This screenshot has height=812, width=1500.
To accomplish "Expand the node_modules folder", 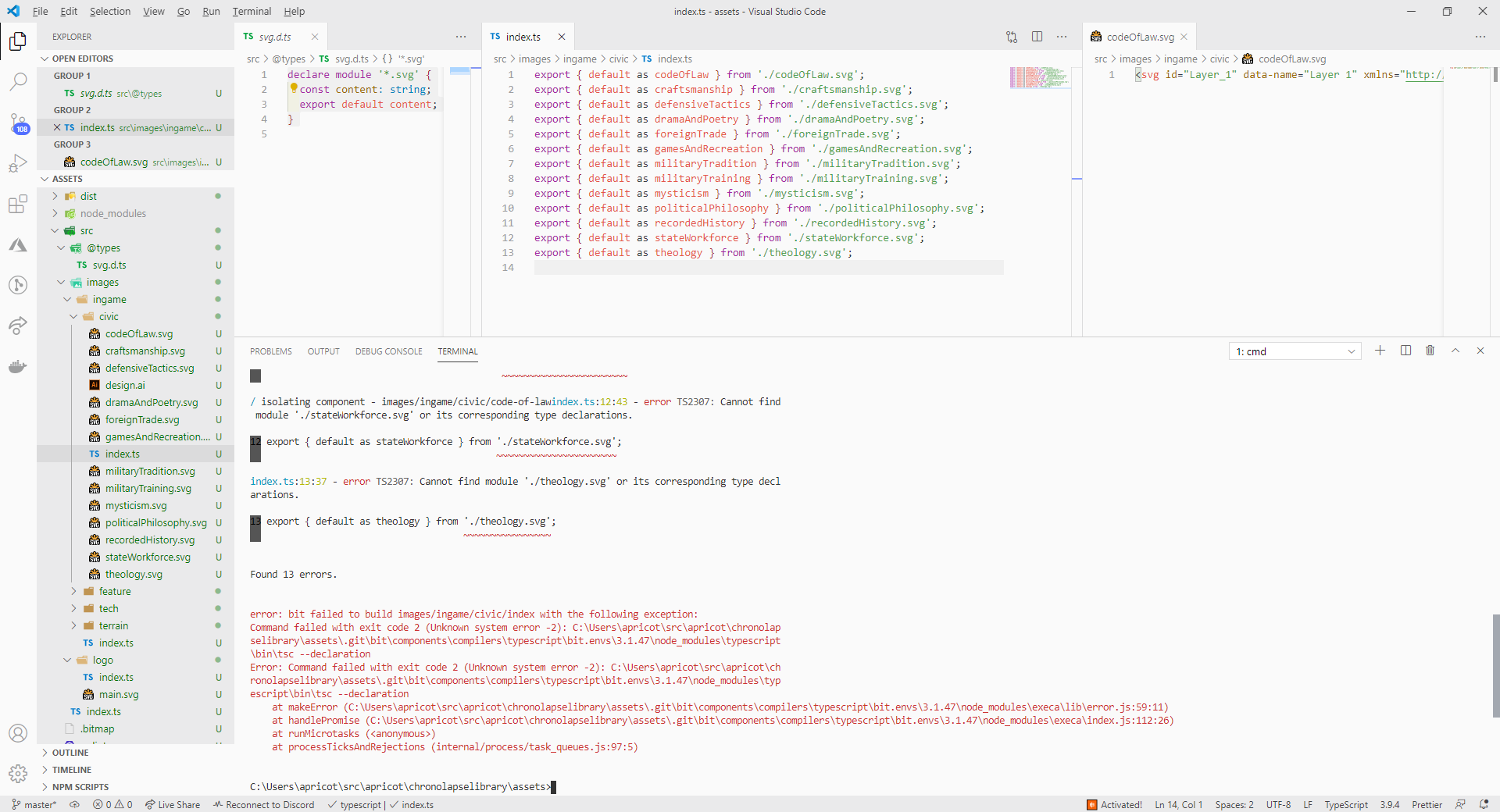I will 55,213.
